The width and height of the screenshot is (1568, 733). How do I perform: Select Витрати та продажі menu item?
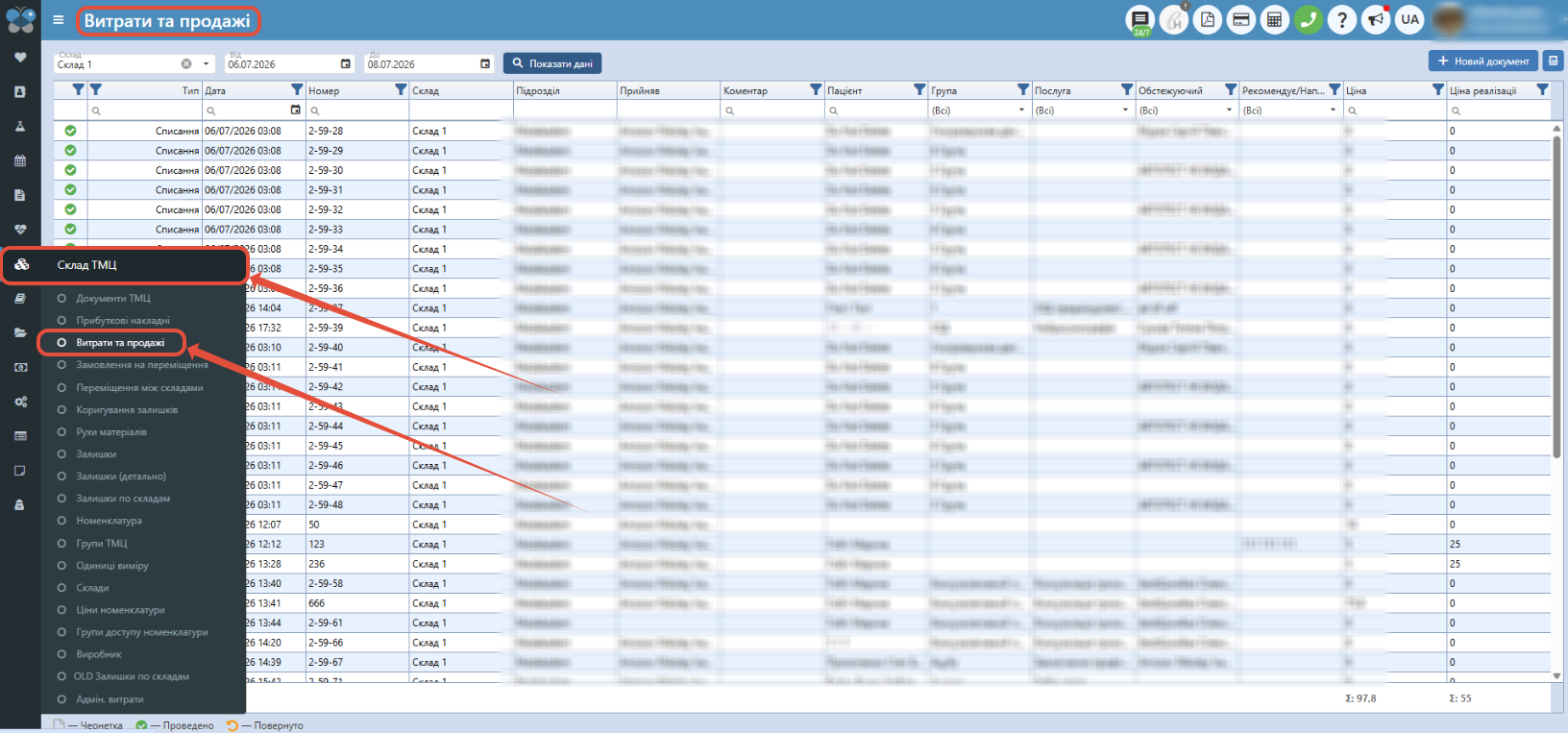pyautogui.click(x=120, y=343)
